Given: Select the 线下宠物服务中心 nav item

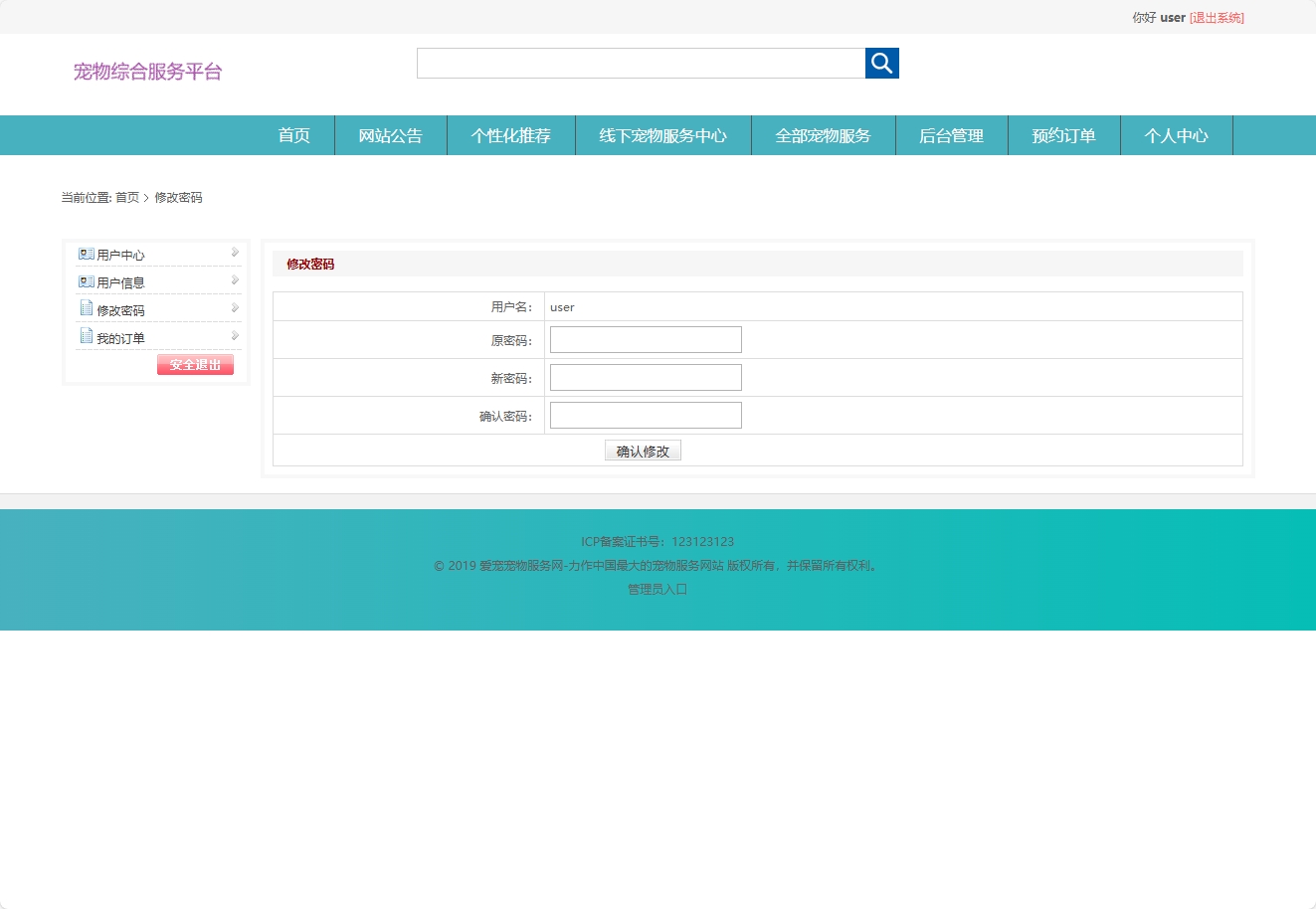Looking at the screenshot, I should tap(663, 135).
